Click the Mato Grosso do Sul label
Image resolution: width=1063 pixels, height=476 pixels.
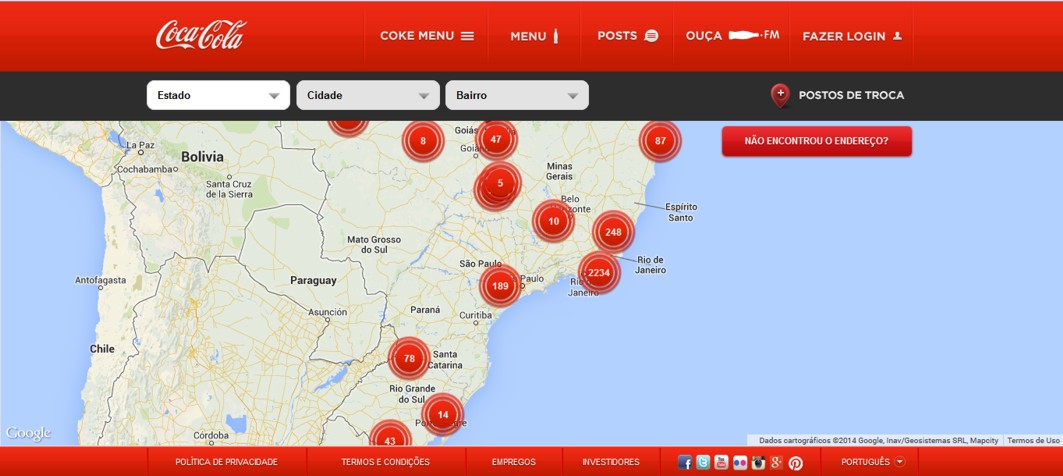click(x=374, y=245)
